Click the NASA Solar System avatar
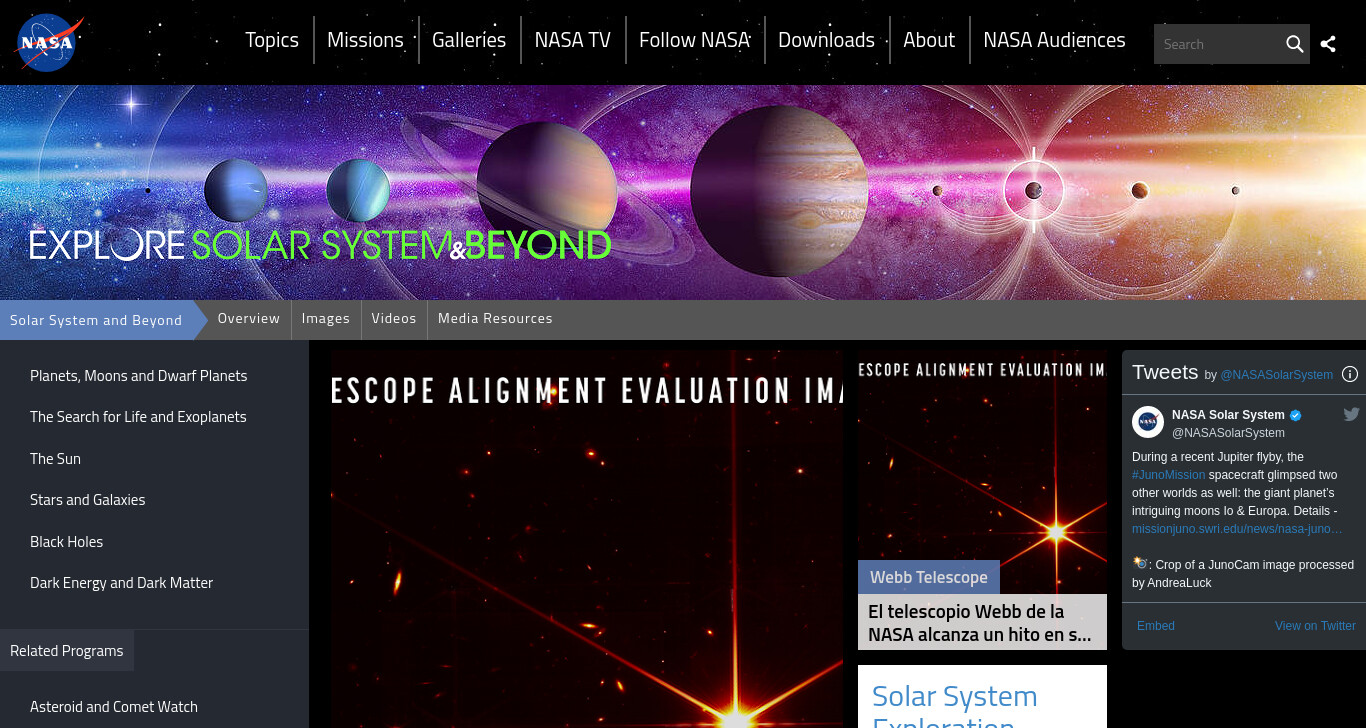 [1148, 422]
